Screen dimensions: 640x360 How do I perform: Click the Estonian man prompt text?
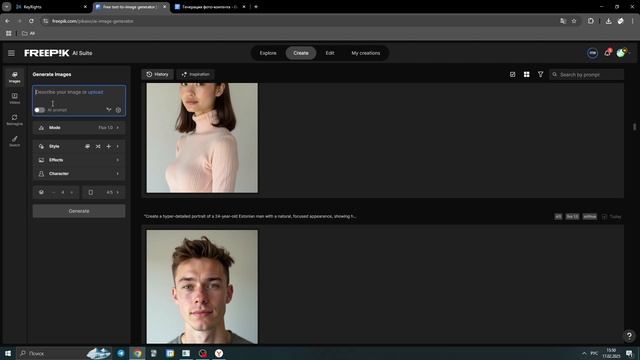point(250,216)
